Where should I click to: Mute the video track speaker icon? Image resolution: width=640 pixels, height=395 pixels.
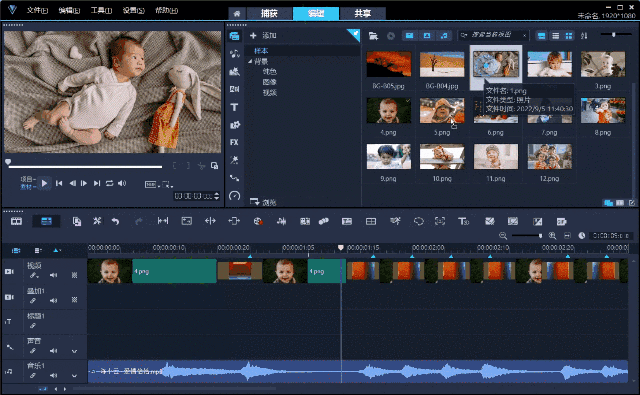point(53,275)
